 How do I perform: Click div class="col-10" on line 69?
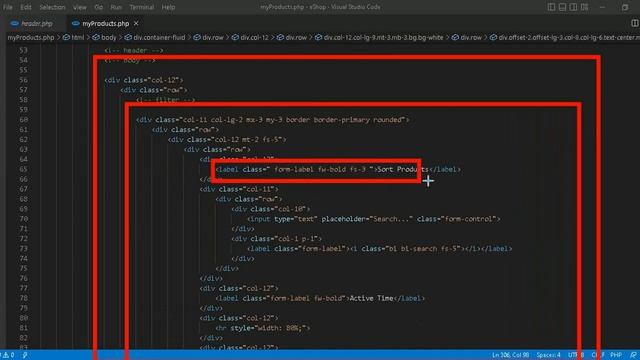coord(271,209)
